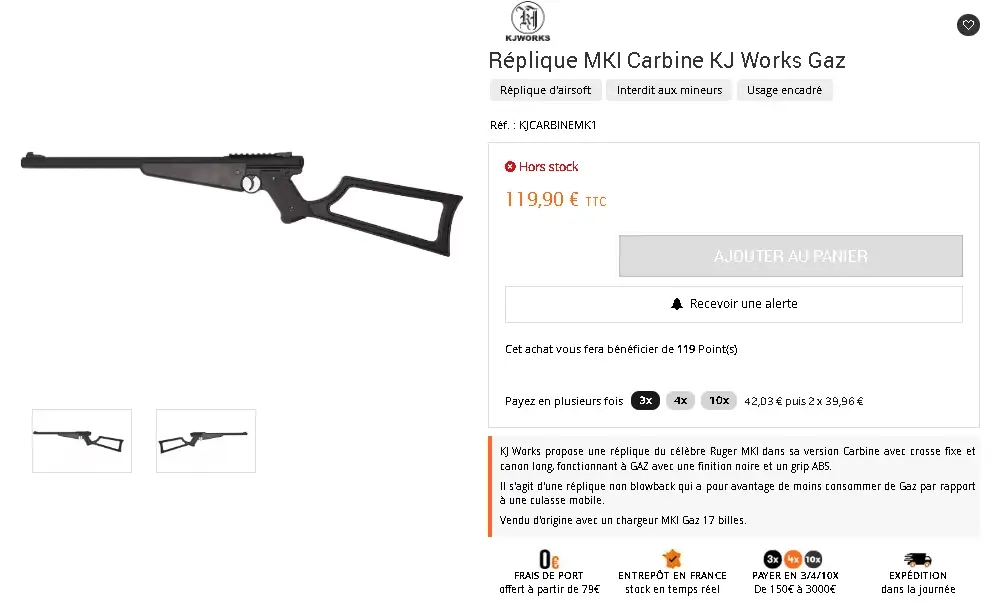Click the red out-of-stock icon
This screenshot has width=997, height=609.
[x=510, y=167]
